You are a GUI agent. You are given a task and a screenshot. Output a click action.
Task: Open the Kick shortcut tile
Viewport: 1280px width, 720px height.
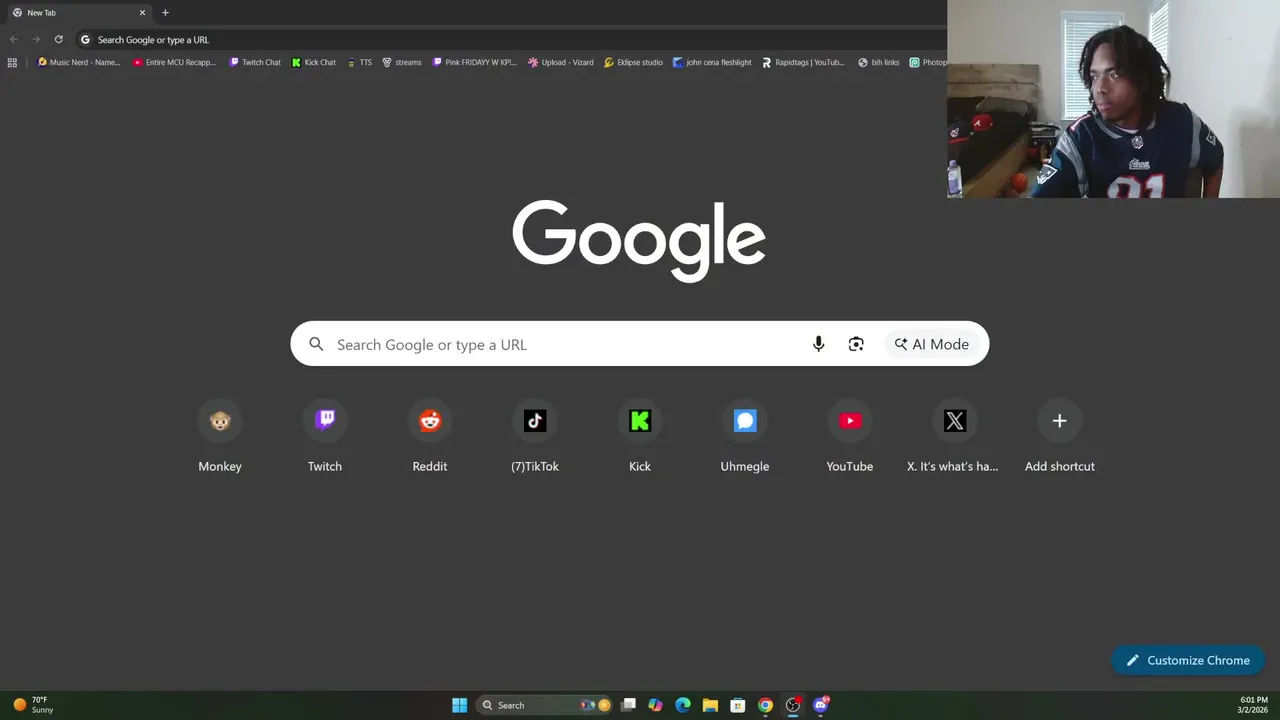(640, 437)
